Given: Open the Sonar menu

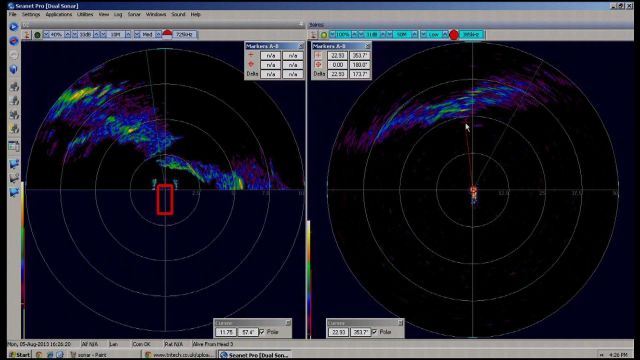Looking at the screenshot, I should pos(134,14).
